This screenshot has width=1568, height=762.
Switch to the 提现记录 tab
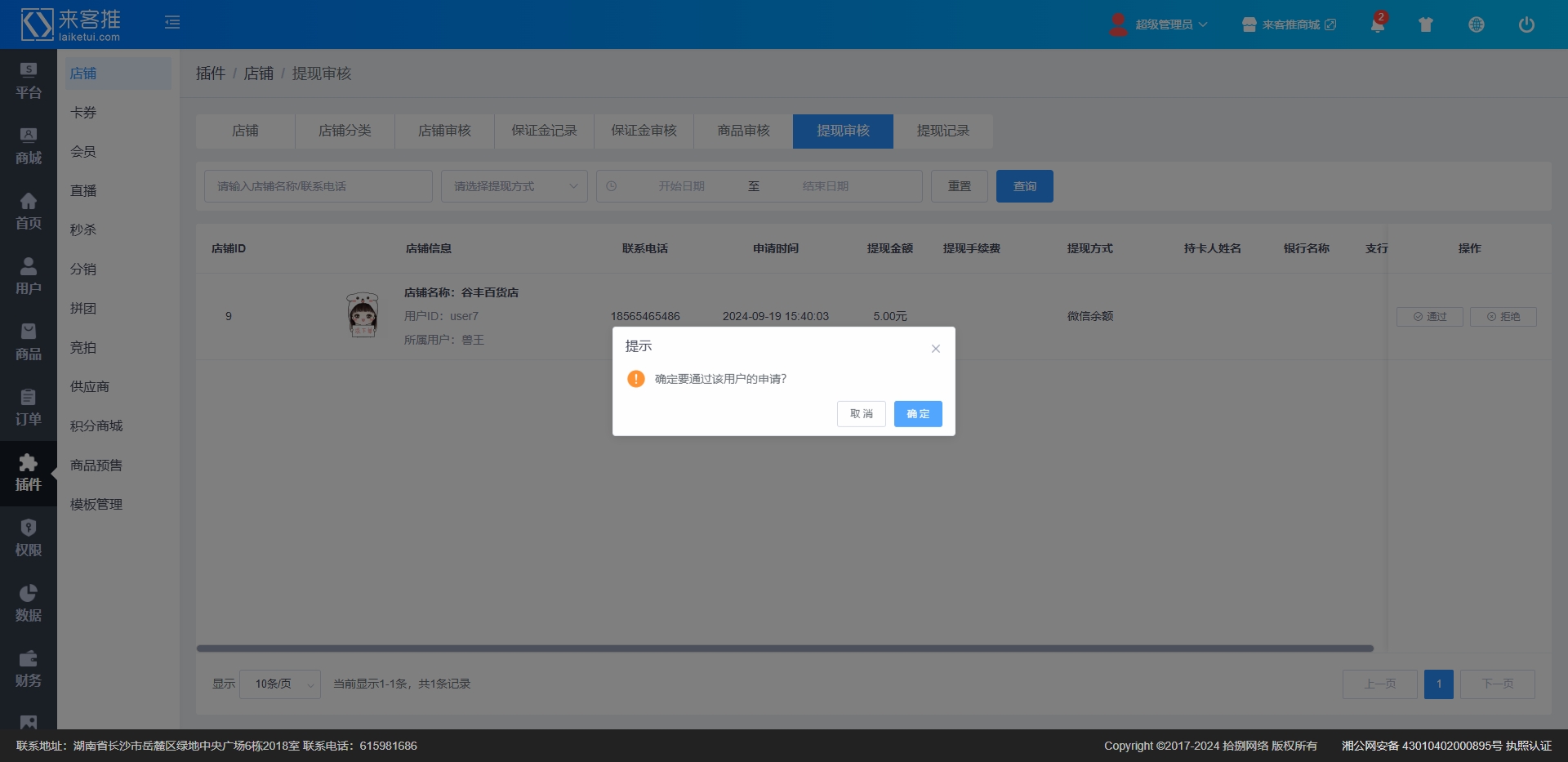(x=942, y=131)
